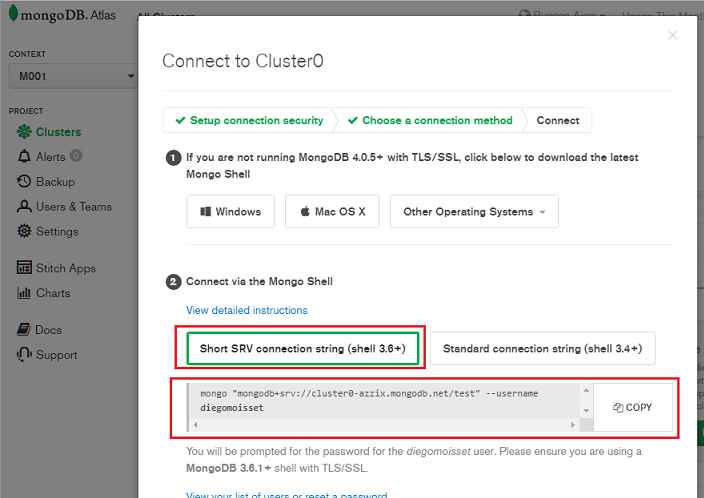
Task: Open Users & Teams page
Action: (x=74, y=207)
